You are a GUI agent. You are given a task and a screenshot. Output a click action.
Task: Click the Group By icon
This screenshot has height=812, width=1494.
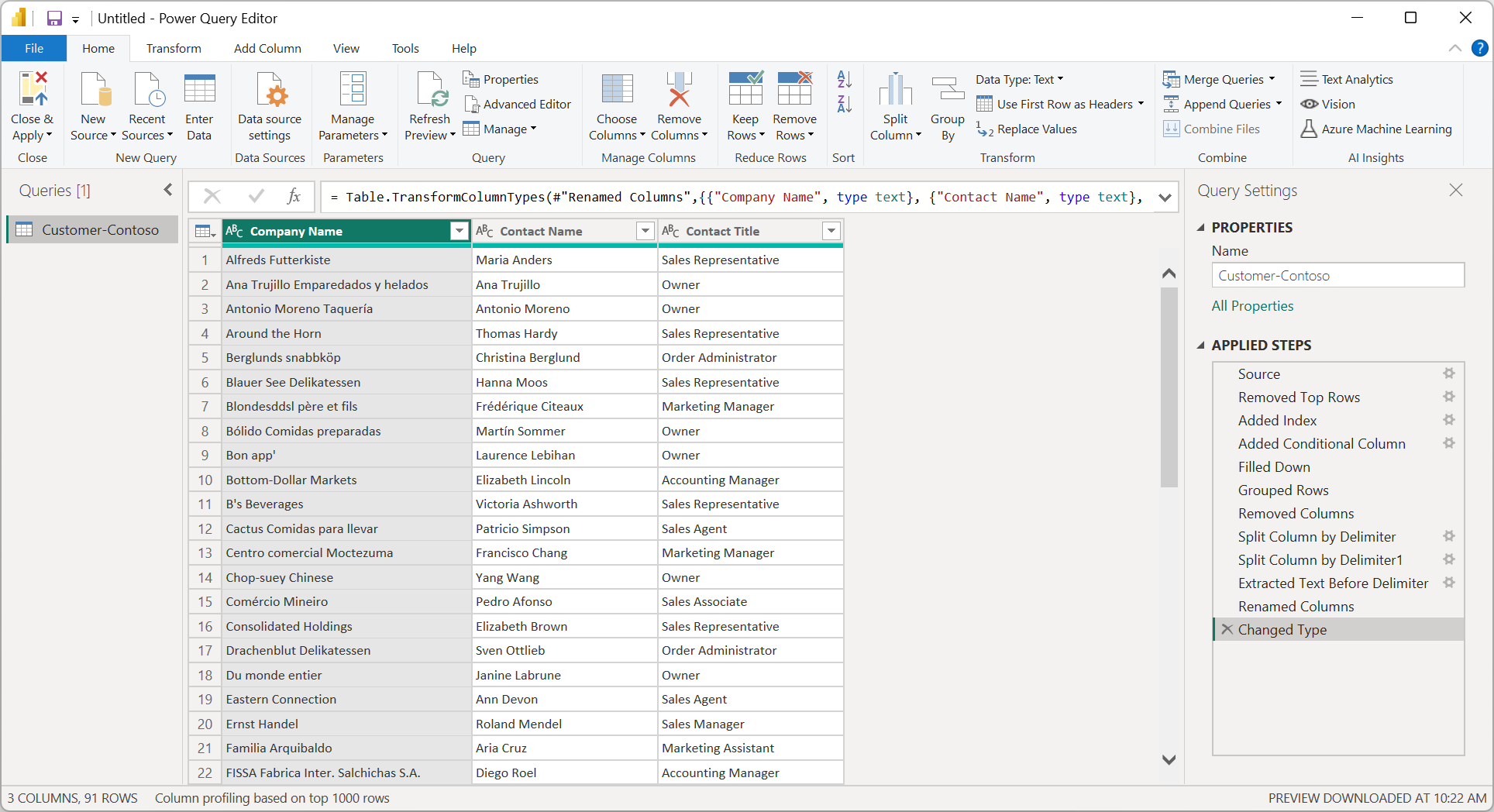[947, 90]
